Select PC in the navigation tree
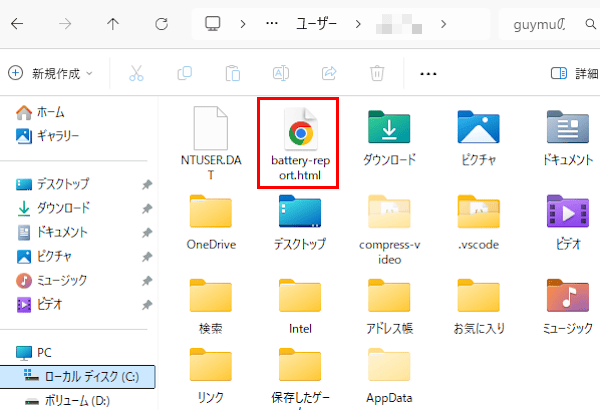 click(x=34, y=352)
